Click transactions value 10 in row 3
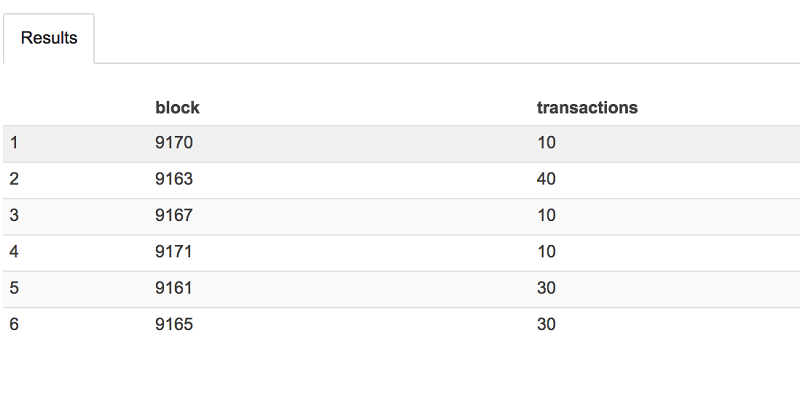Screen dimensions: 800x397 546,215
